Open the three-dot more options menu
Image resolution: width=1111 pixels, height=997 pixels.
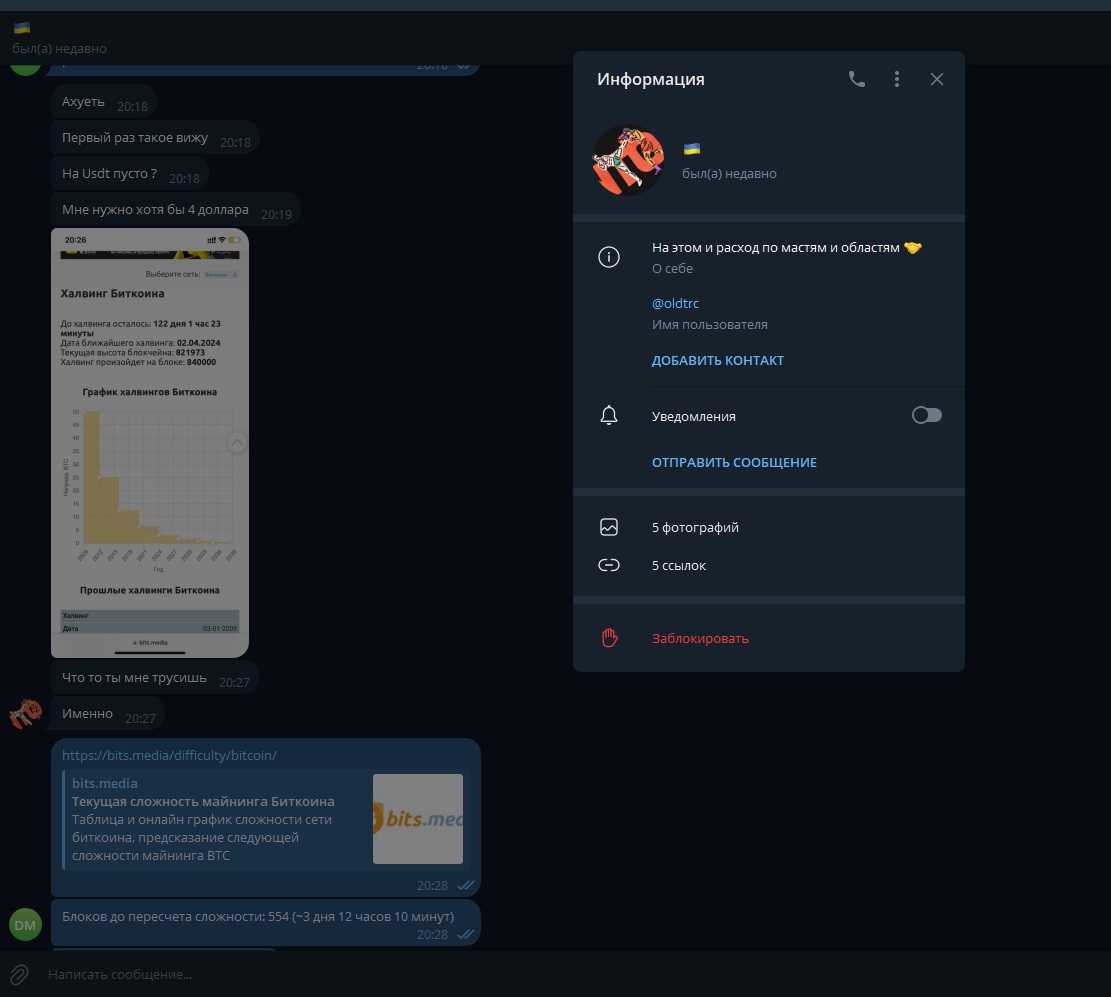[896, 79]
